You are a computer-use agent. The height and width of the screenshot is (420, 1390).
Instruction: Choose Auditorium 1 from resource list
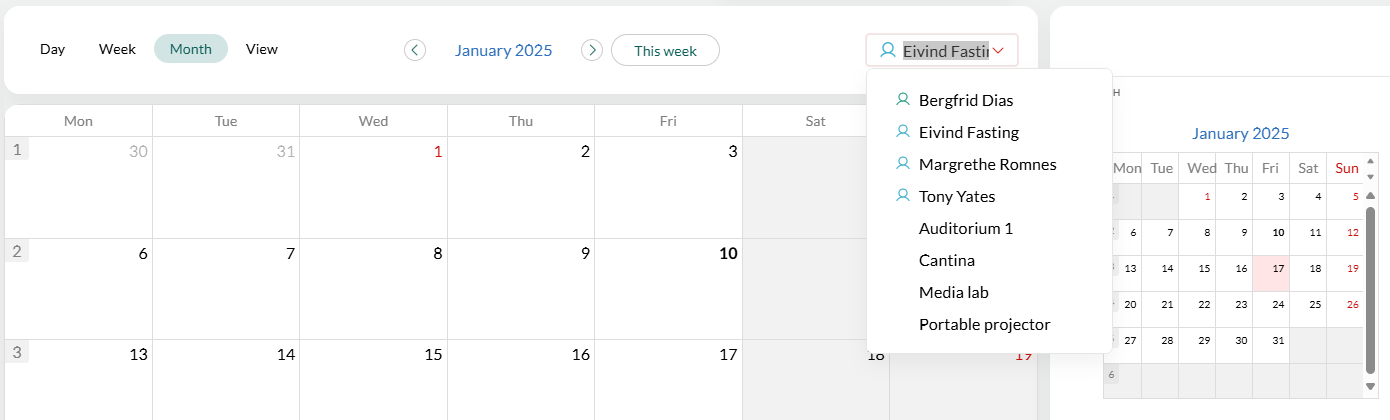click(x=965, y=228)
